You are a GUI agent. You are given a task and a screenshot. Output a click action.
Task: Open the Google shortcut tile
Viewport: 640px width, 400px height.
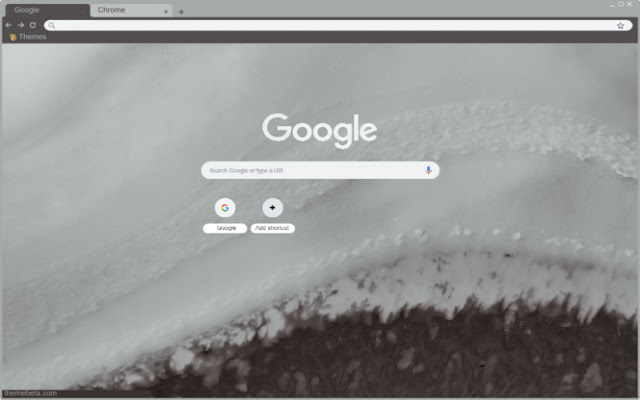coord(225,208)
